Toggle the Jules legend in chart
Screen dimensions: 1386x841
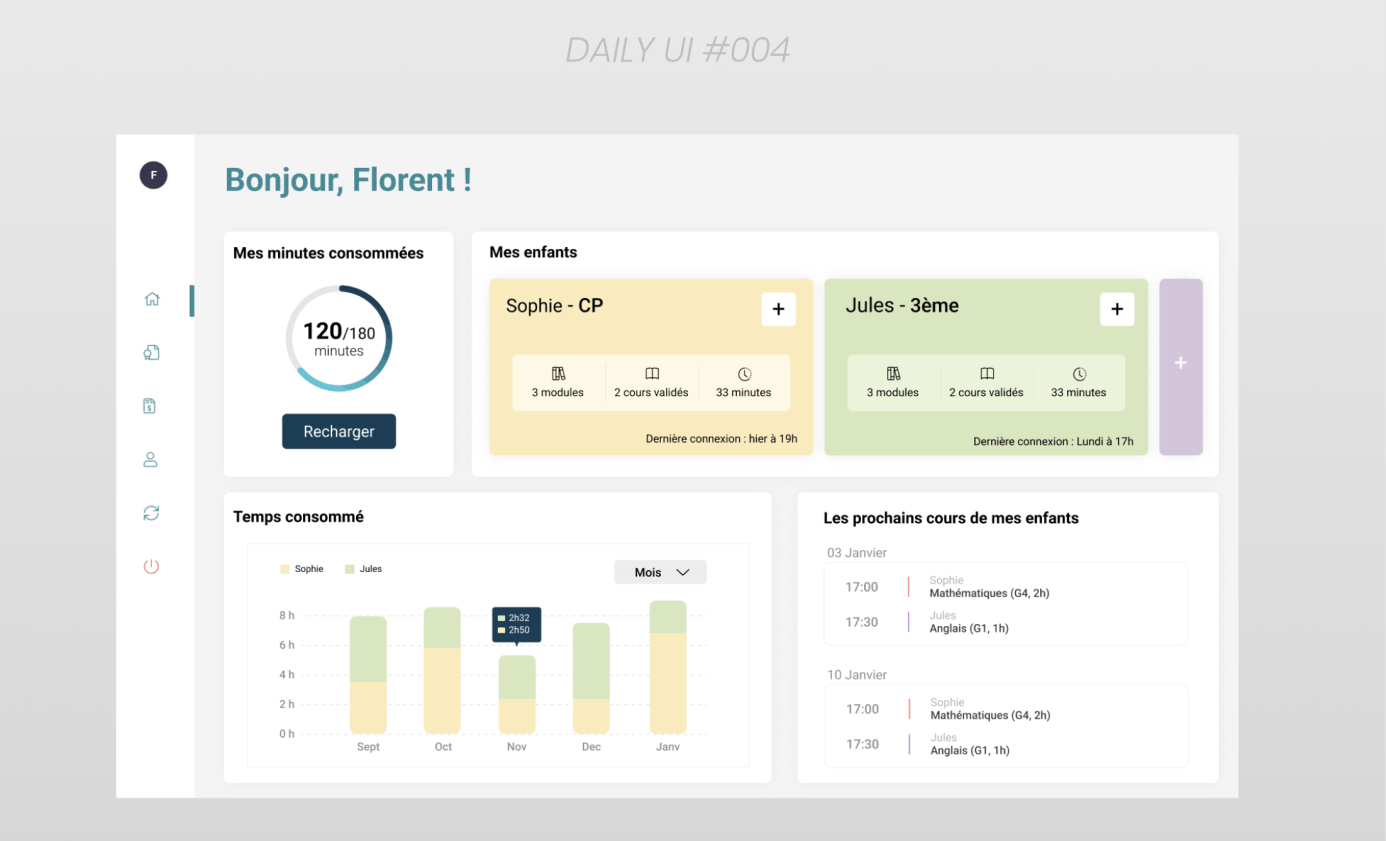coord(364,569)
